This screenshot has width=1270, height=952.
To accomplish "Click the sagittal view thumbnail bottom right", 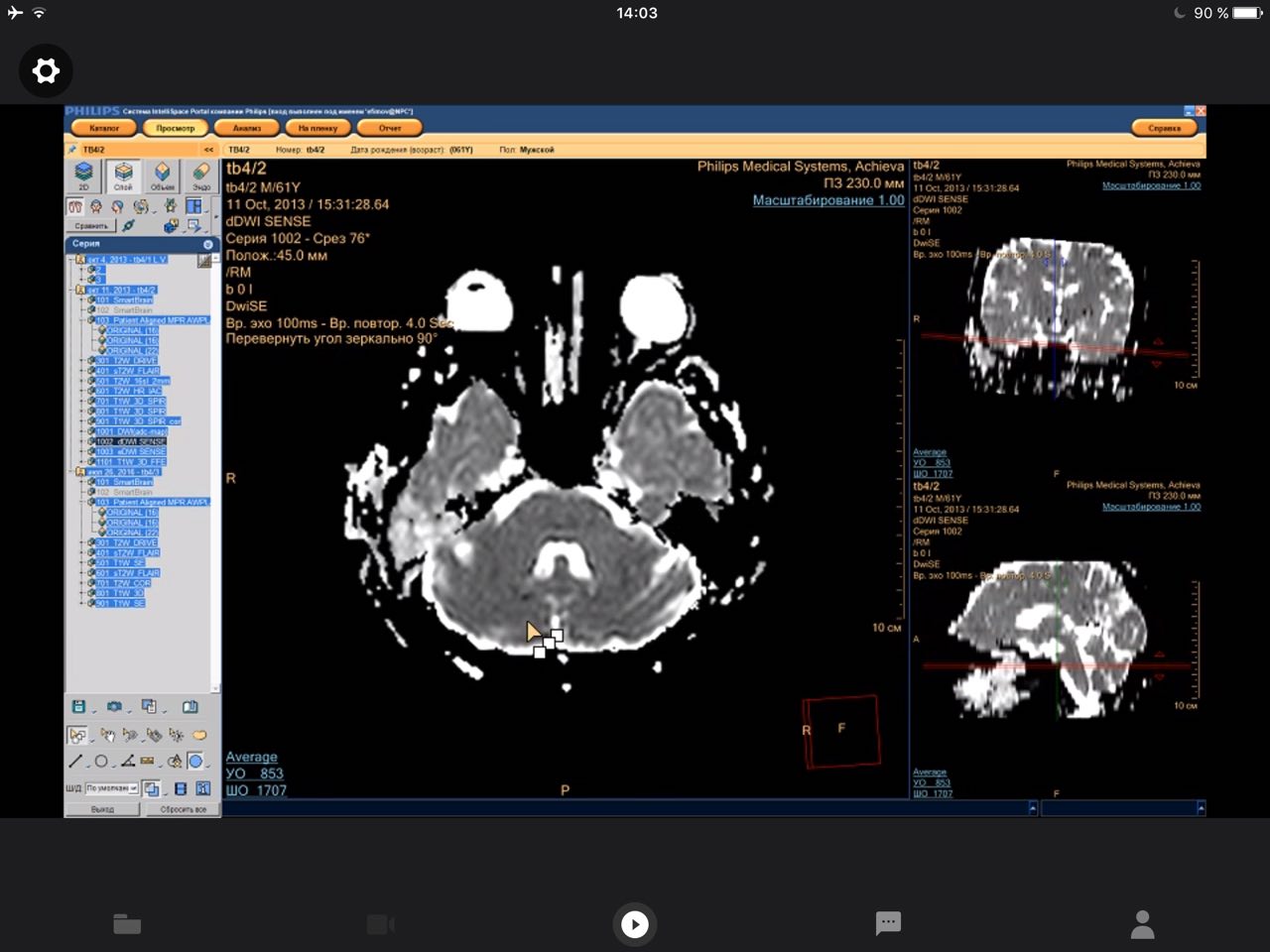I will point(1058,640).
